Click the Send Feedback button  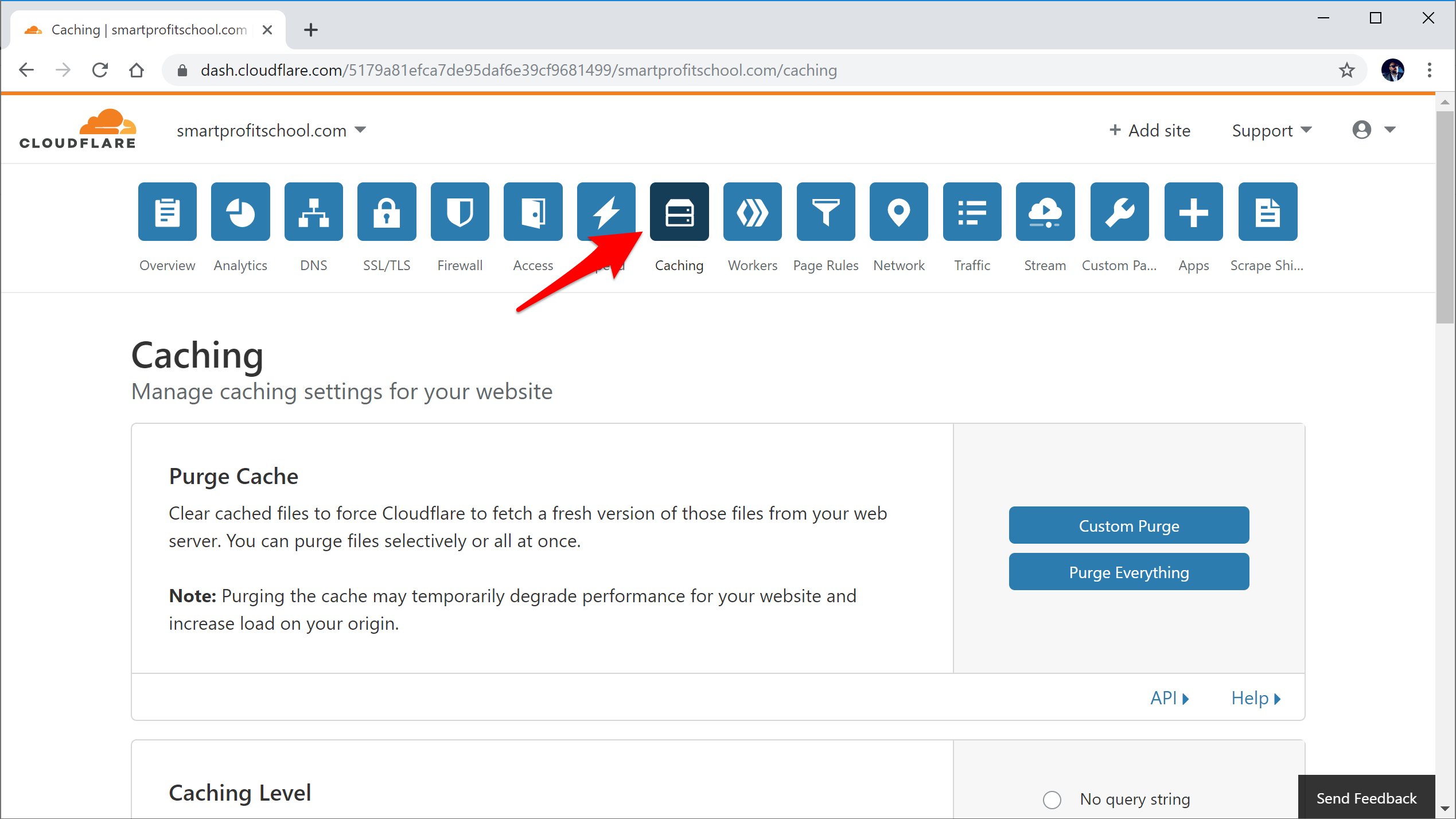point(1367,798)
